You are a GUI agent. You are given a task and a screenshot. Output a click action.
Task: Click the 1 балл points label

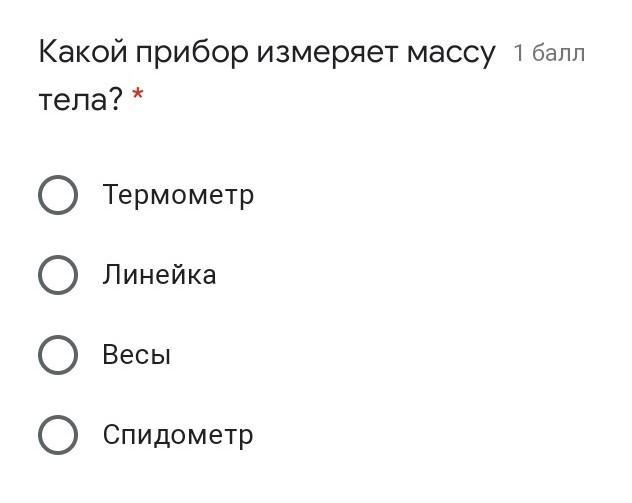coord(549,53)
